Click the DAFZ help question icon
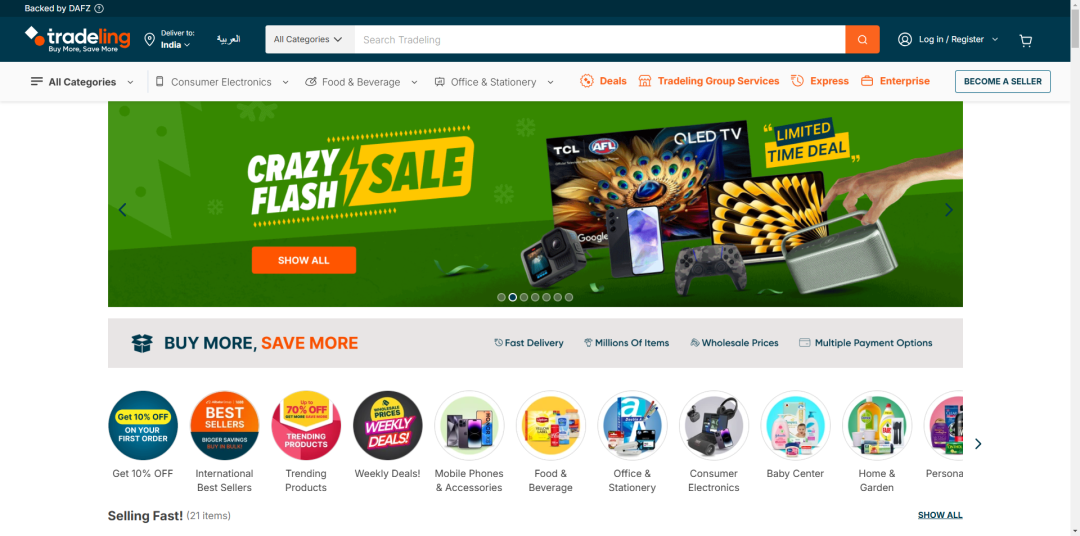1080x536 pixels. 99,8
